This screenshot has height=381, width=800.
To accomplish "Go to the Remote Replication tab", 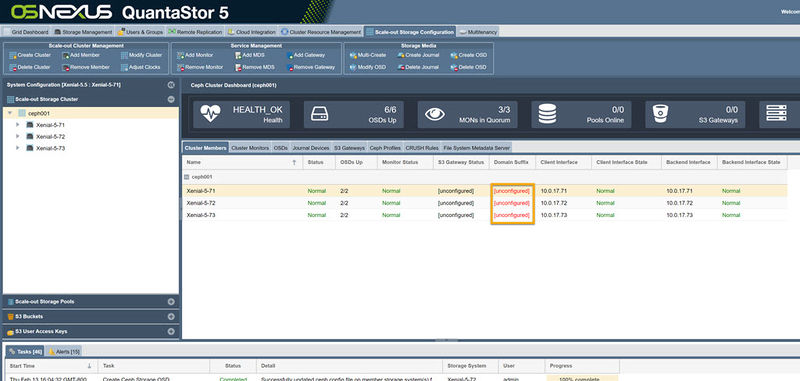I will (195, 32).
